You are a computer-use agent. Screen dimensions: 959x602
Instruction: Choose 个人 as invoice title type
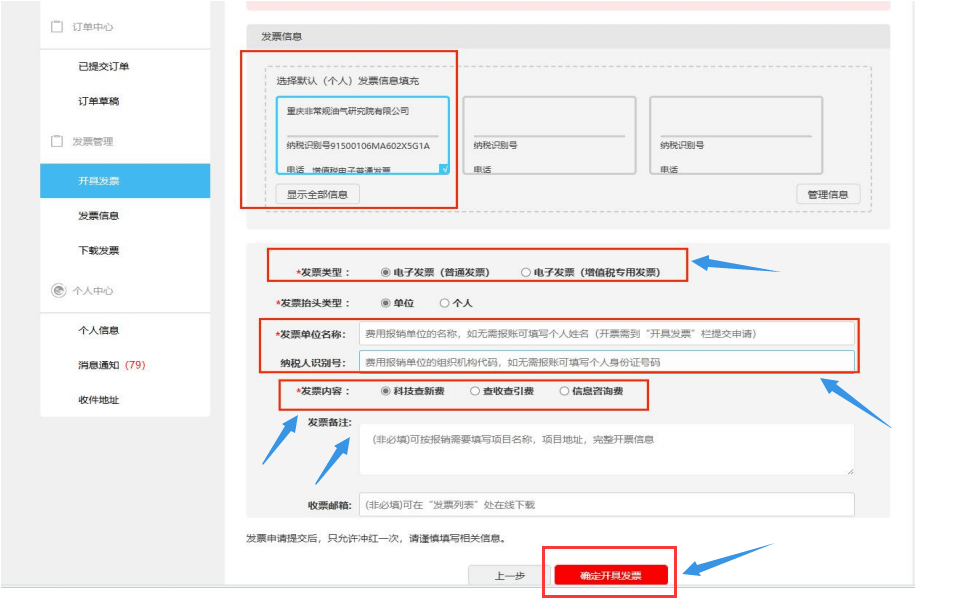(x=445, y=303)
